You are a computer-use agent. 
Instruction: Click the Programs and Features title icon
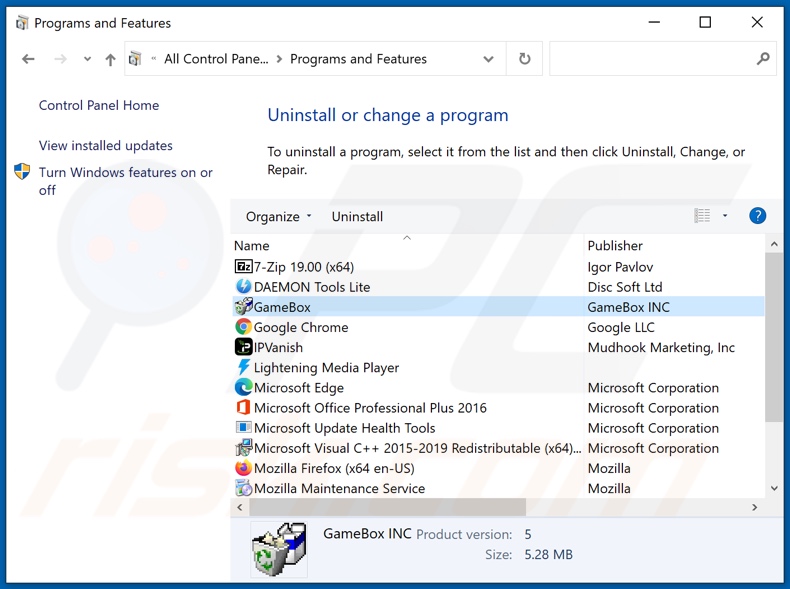coord(22,23)
